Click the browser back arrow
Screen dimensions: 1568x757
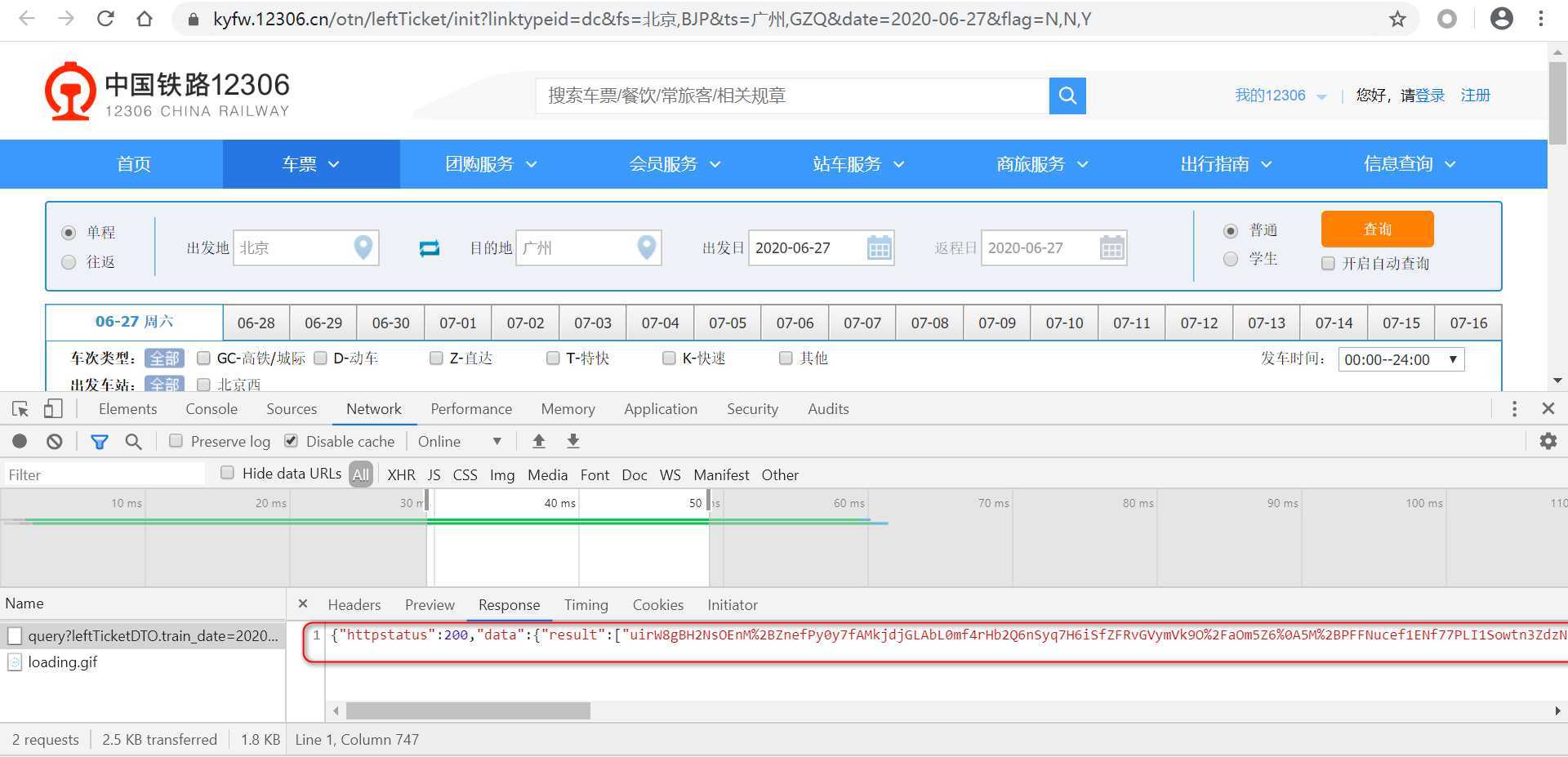click(x=27, y=19)
